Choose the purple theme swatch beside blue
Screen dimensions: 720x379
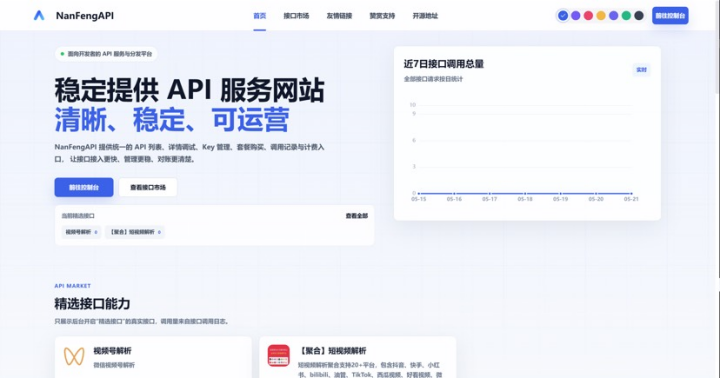[575, 16]
